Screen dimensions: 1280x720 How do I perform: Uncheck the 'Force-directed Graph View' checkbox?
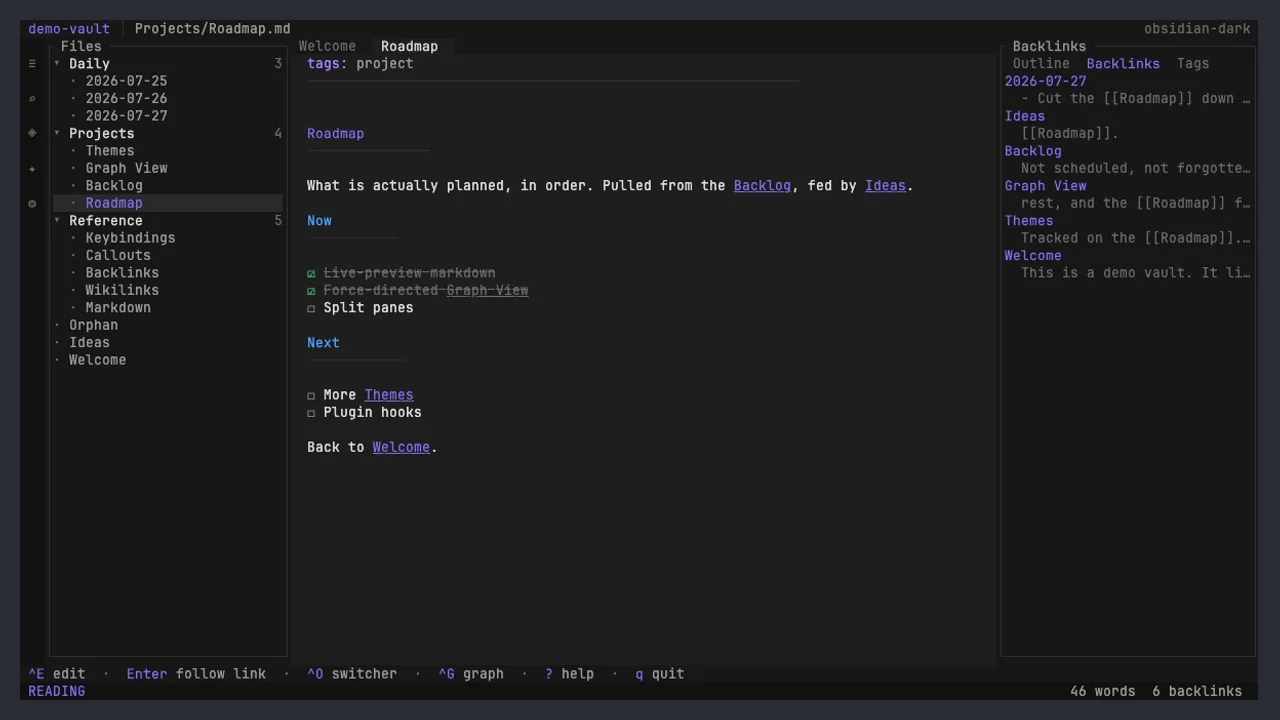(311, 291)
